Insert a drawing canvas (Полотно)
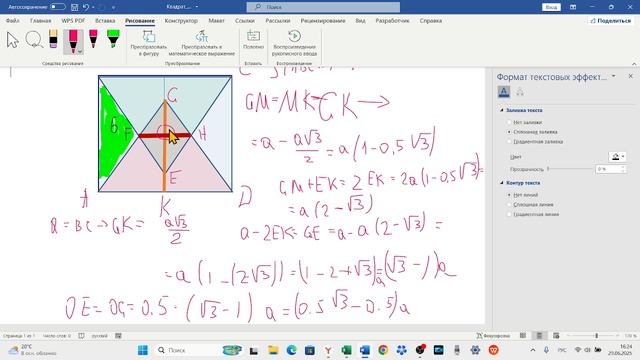 [253, 40]
